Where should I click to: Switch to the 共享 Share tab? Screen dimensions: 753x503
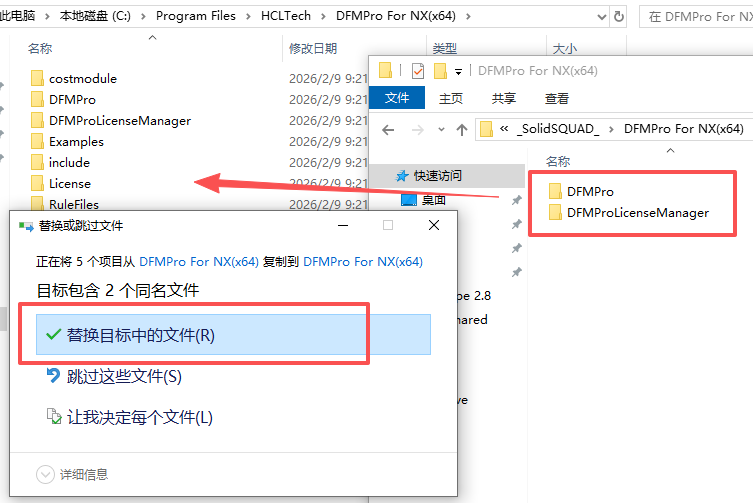(x=503, y=98)
